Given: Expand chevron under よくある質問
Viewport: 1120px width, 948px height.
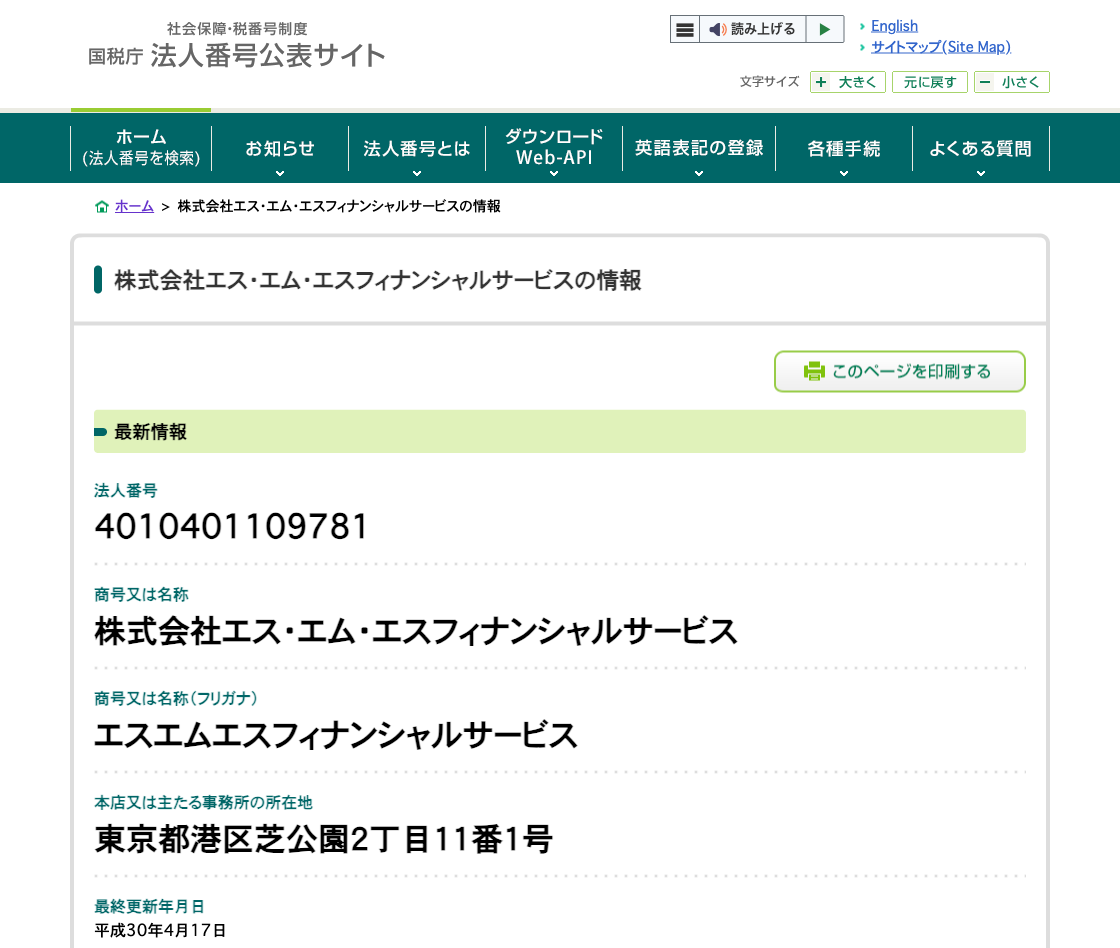Looking at the screenshot, I should tap(981, 173).
